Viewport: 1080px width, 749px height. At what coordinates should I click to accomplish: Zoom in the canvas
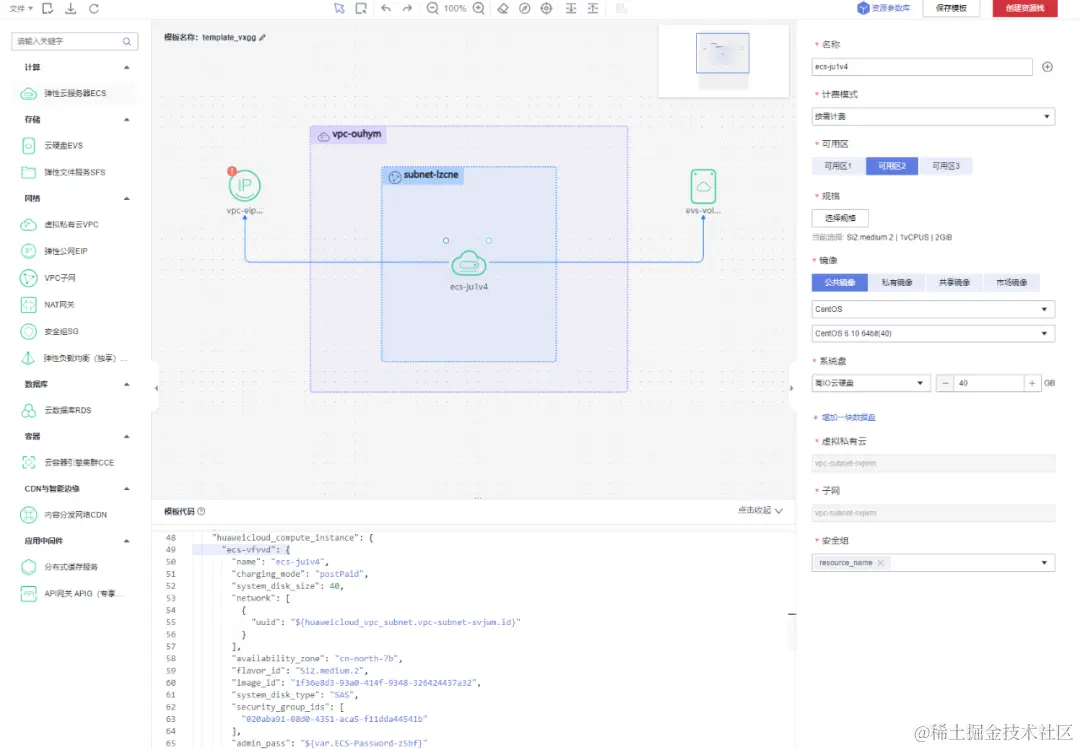[x=479, y=8]
